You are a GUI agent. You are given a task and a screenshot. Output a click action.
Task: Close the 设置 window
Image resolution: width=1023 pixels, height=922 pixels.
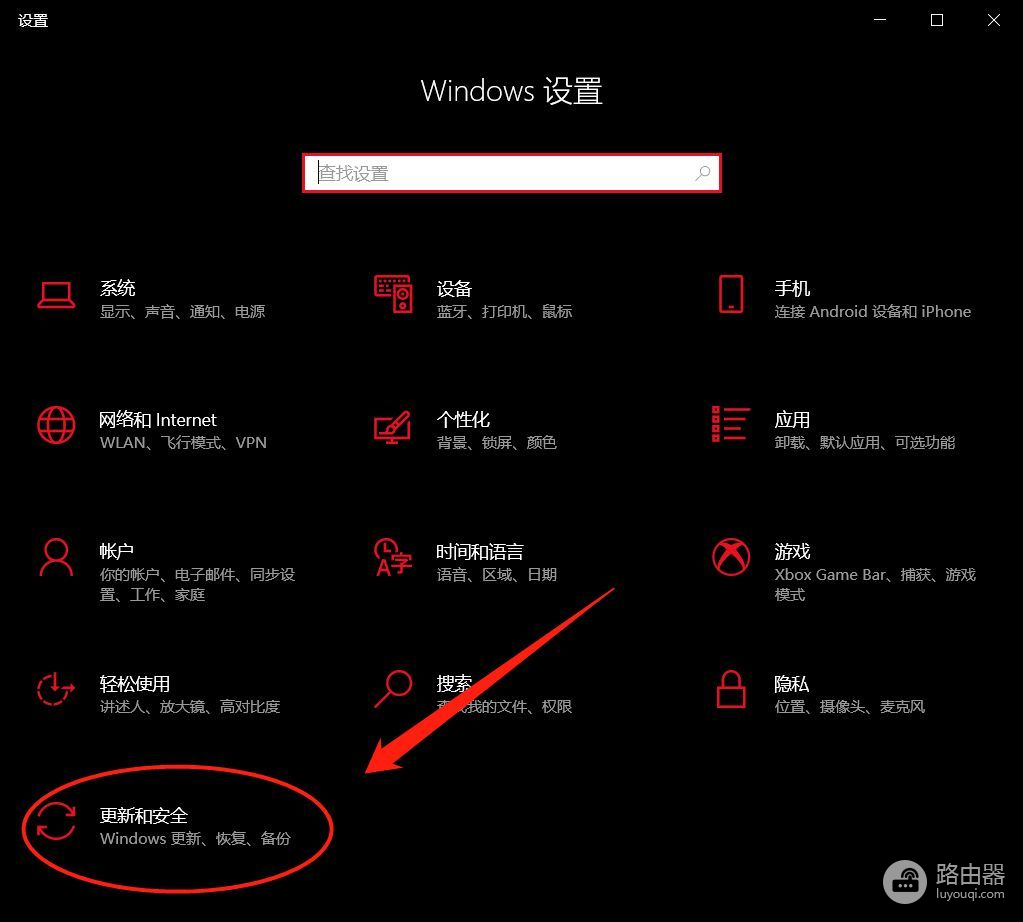pyautogui.click(x=994, y=20)
